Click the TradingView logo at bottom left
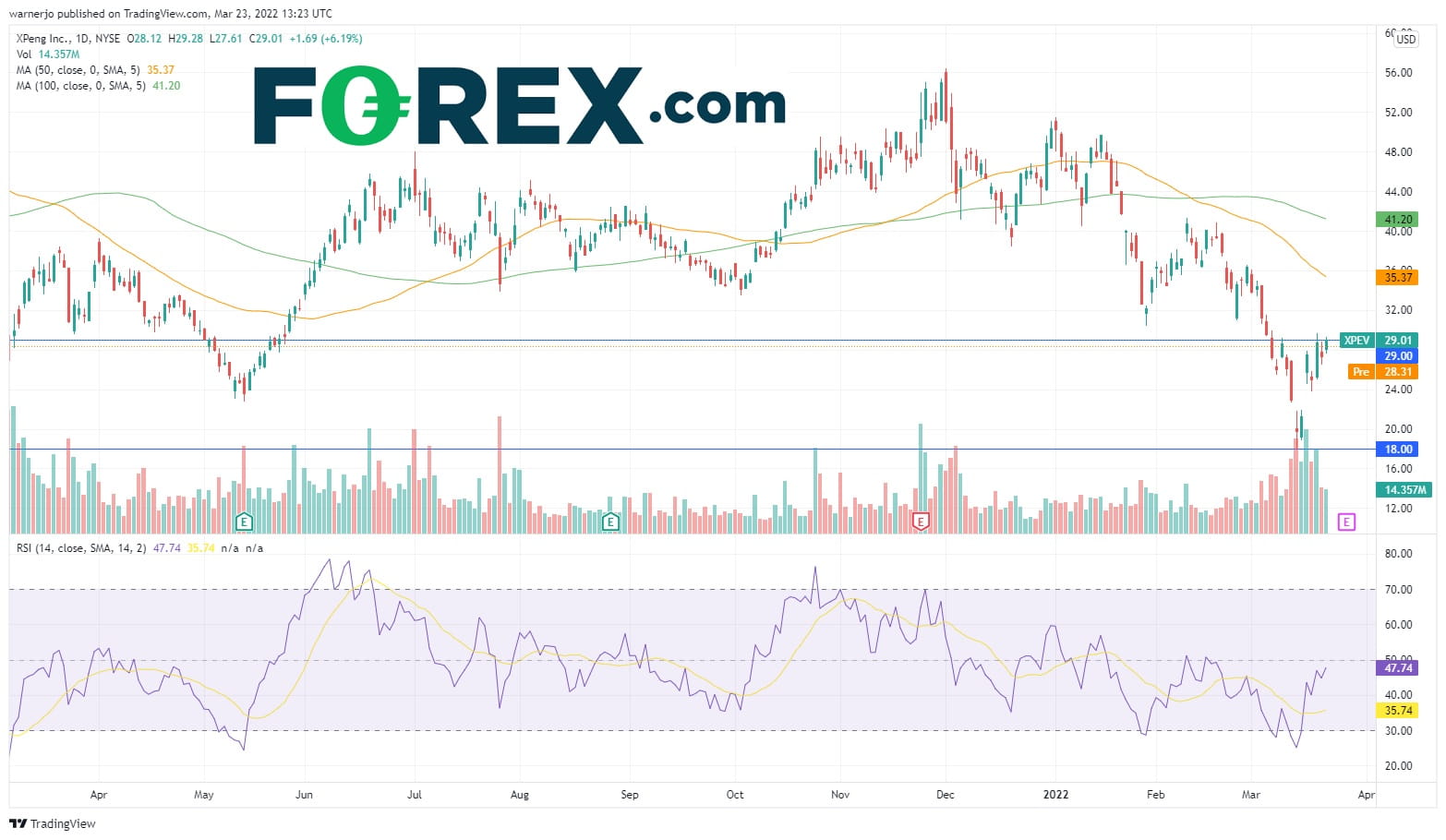1446x840 pixels. (53, 823)
